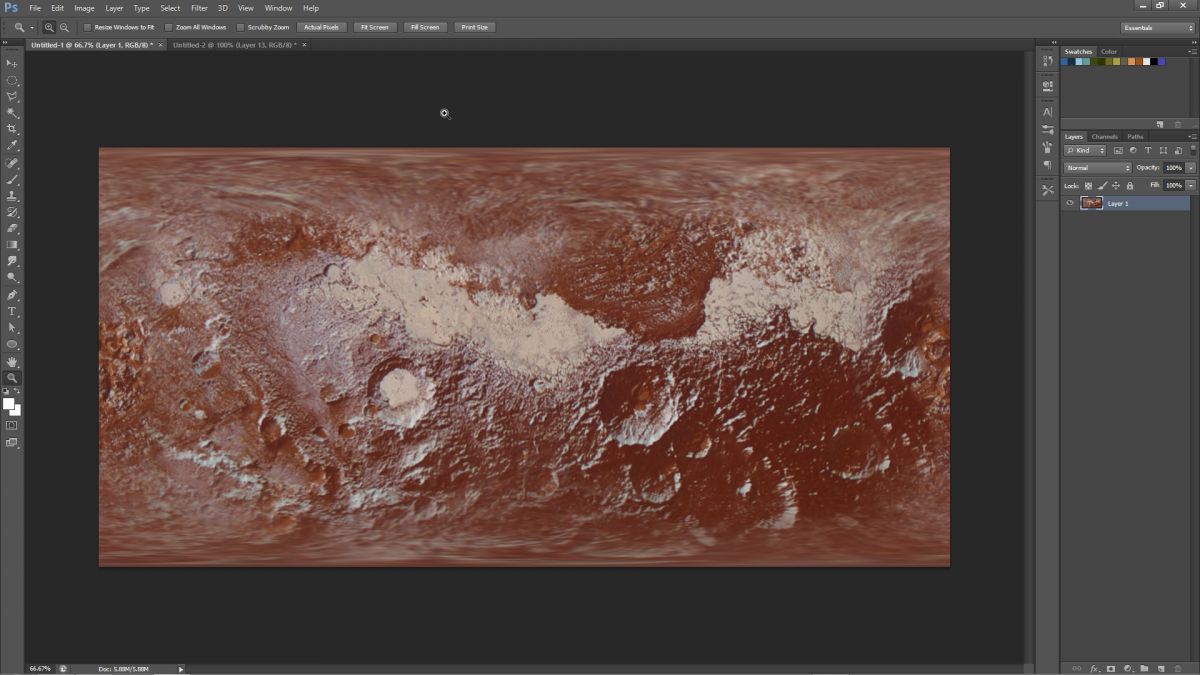
Task: Select the Crop tool
Action: 12,129
